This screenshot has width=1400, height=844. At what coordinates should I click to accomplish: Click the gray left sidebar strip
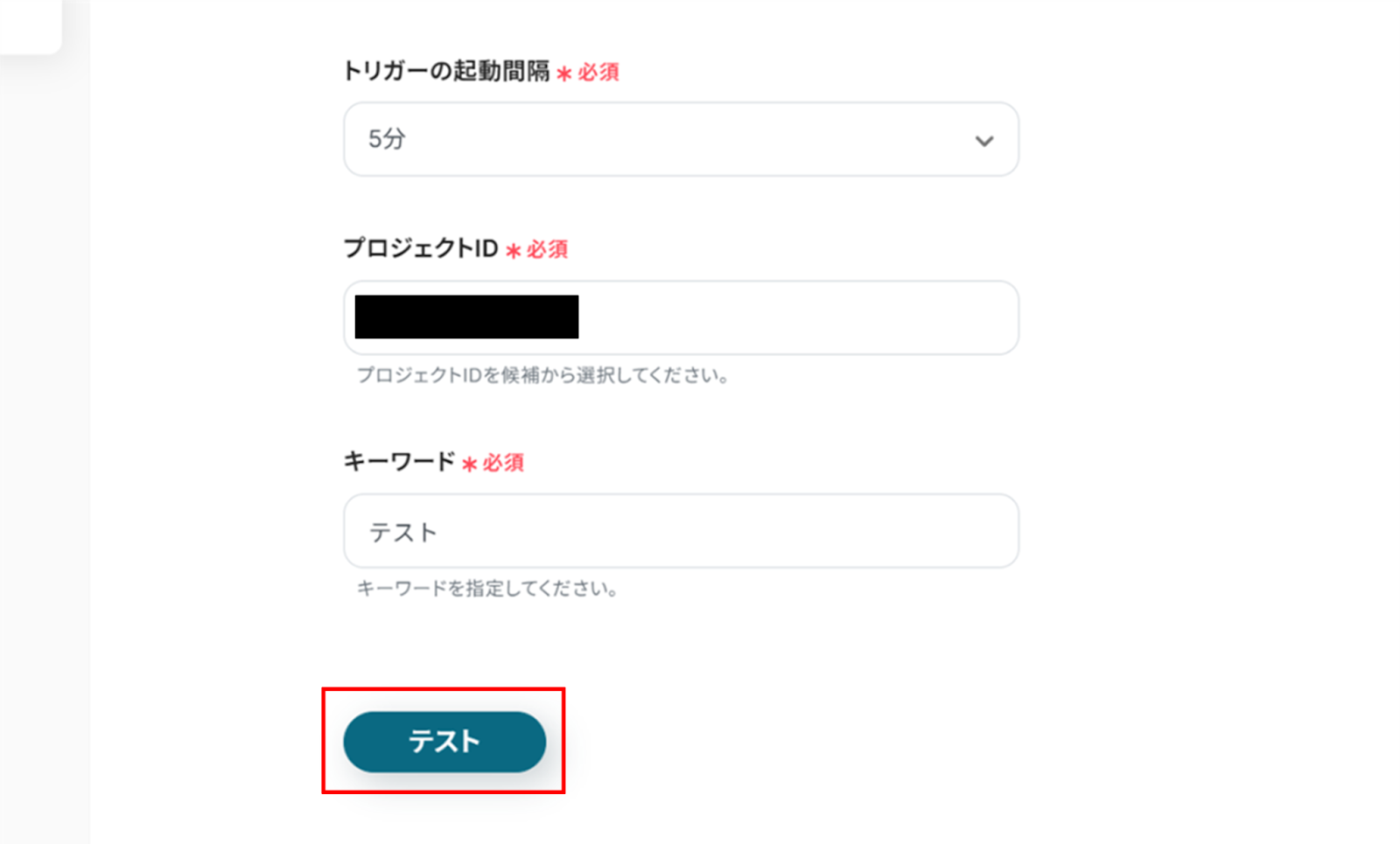(x=44, y=437)
